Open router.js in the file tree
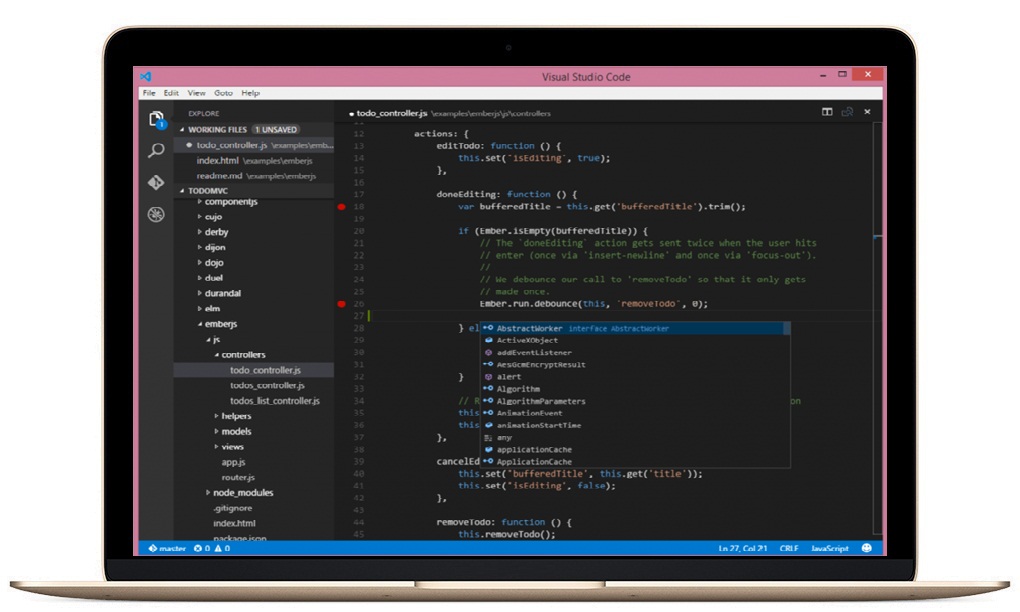This screenshot has height=612, width=1020. pos(238,477)
